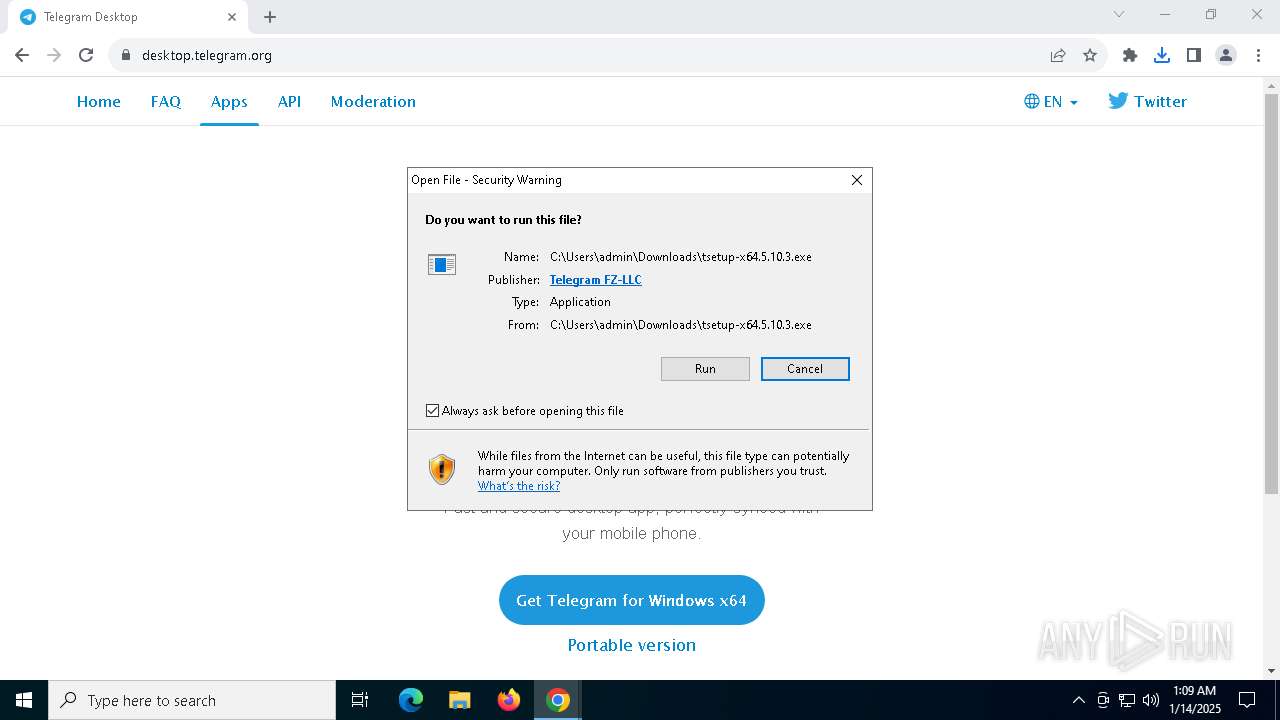Open the API menu item
The height and width of the screenshot is (720, 1280).
click(290, 101)
